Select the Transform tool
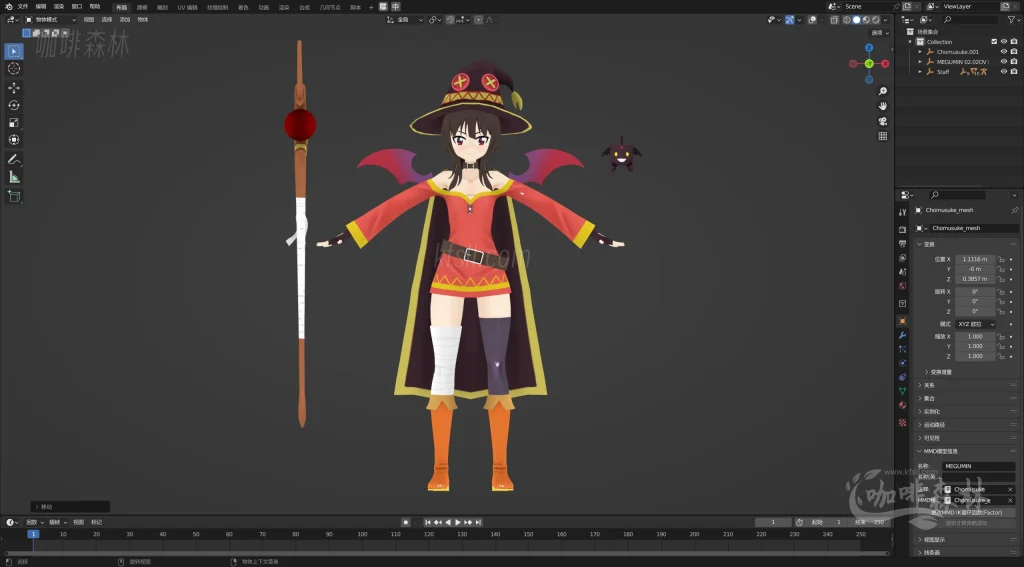The image size is (1024, 567). pyautogui.click(x=14, y=140)
